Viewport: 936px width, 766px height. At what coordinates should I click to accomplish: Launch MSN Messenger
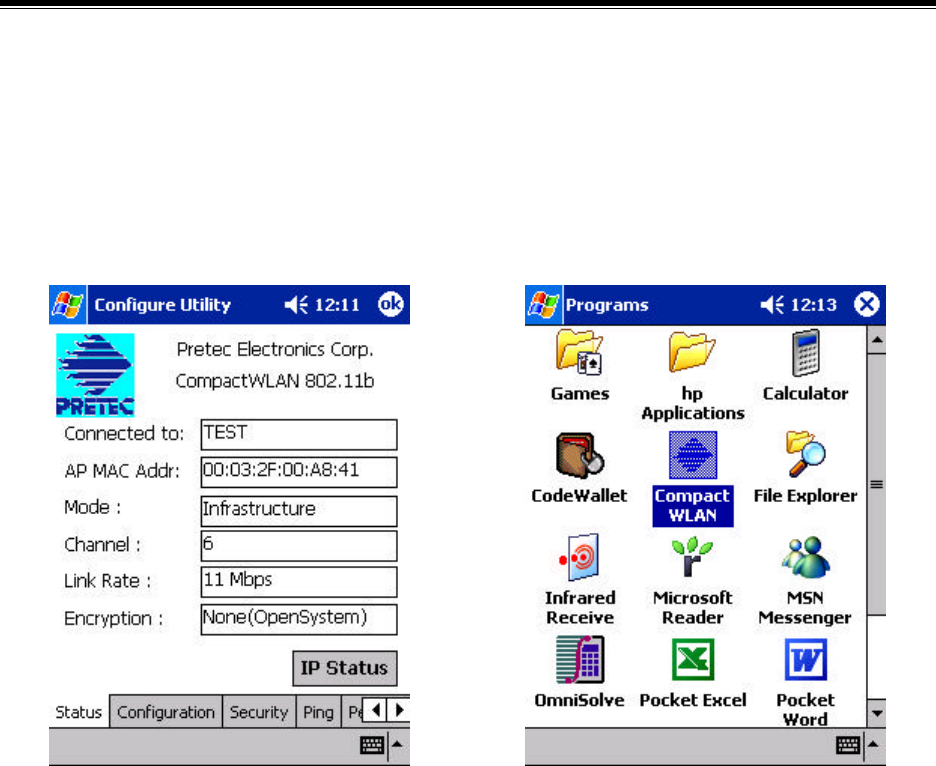[805, 557]
